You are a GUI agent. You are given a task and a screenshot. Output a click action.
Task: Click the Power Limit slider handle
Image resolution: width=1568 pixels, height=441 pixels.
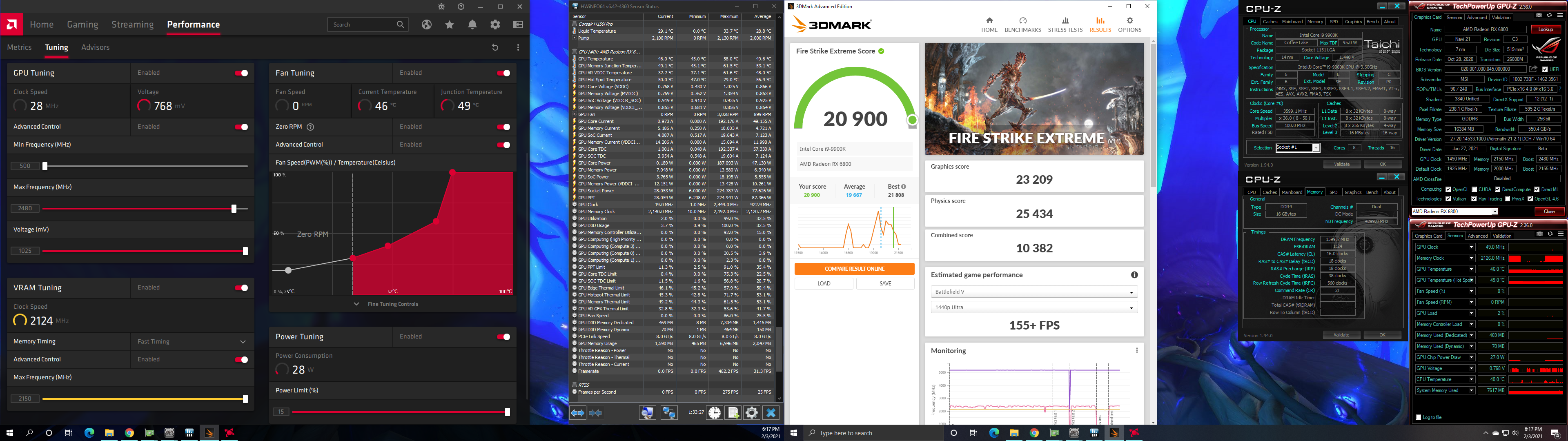pyautogui.click(x=507, y=412)
